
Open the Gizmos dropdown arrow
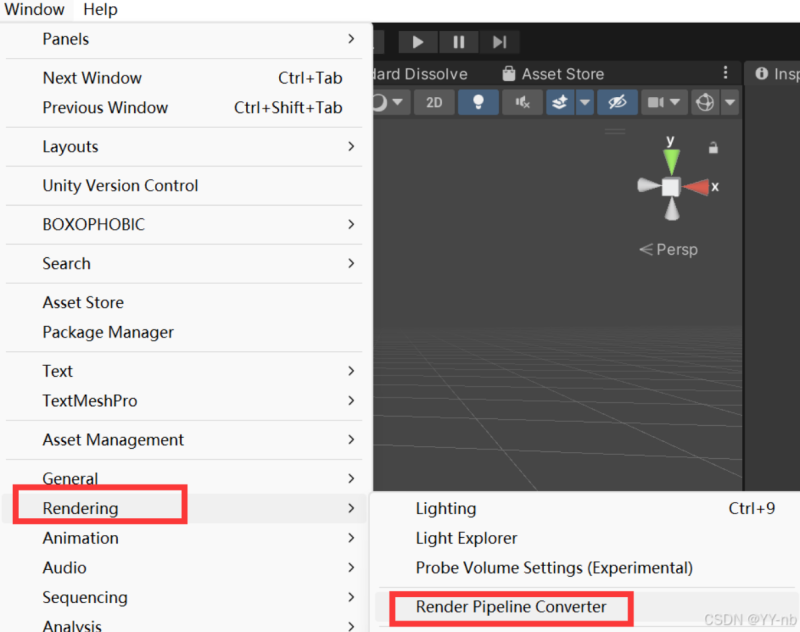coord(730,102)
